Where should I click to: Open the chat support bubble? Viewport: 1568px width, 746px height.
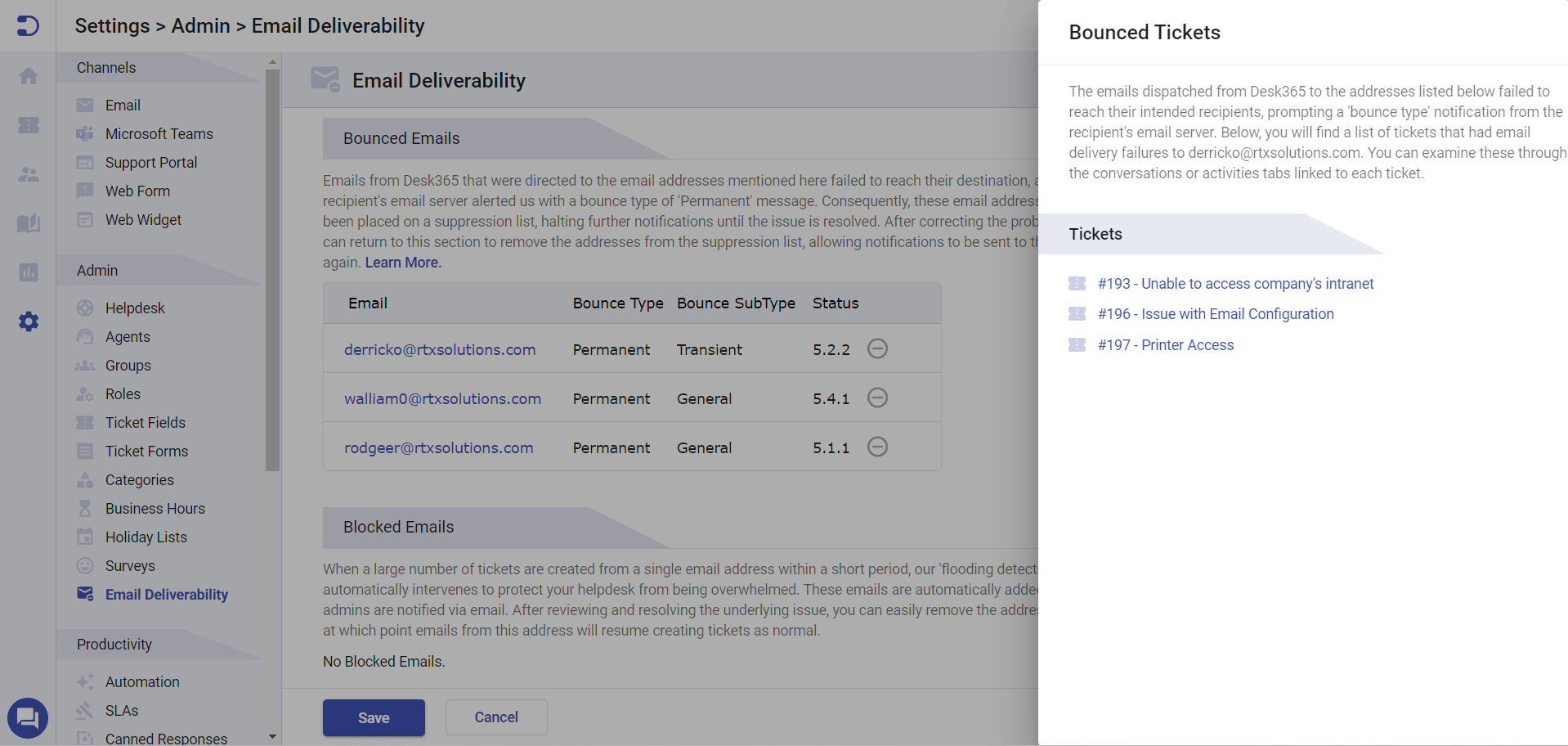pos(28,718)
